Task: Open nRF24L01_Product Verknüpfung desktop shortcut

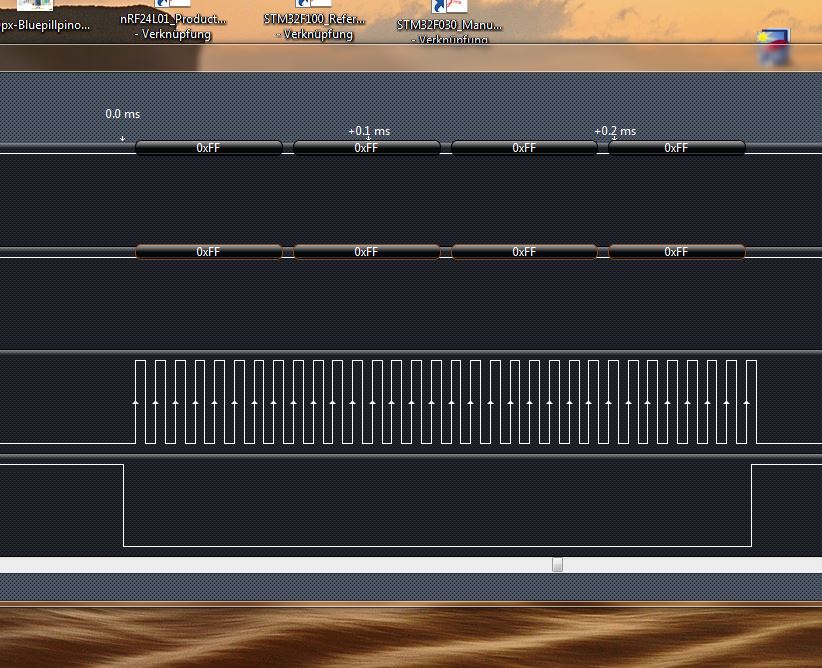Action: coord(173,21)
